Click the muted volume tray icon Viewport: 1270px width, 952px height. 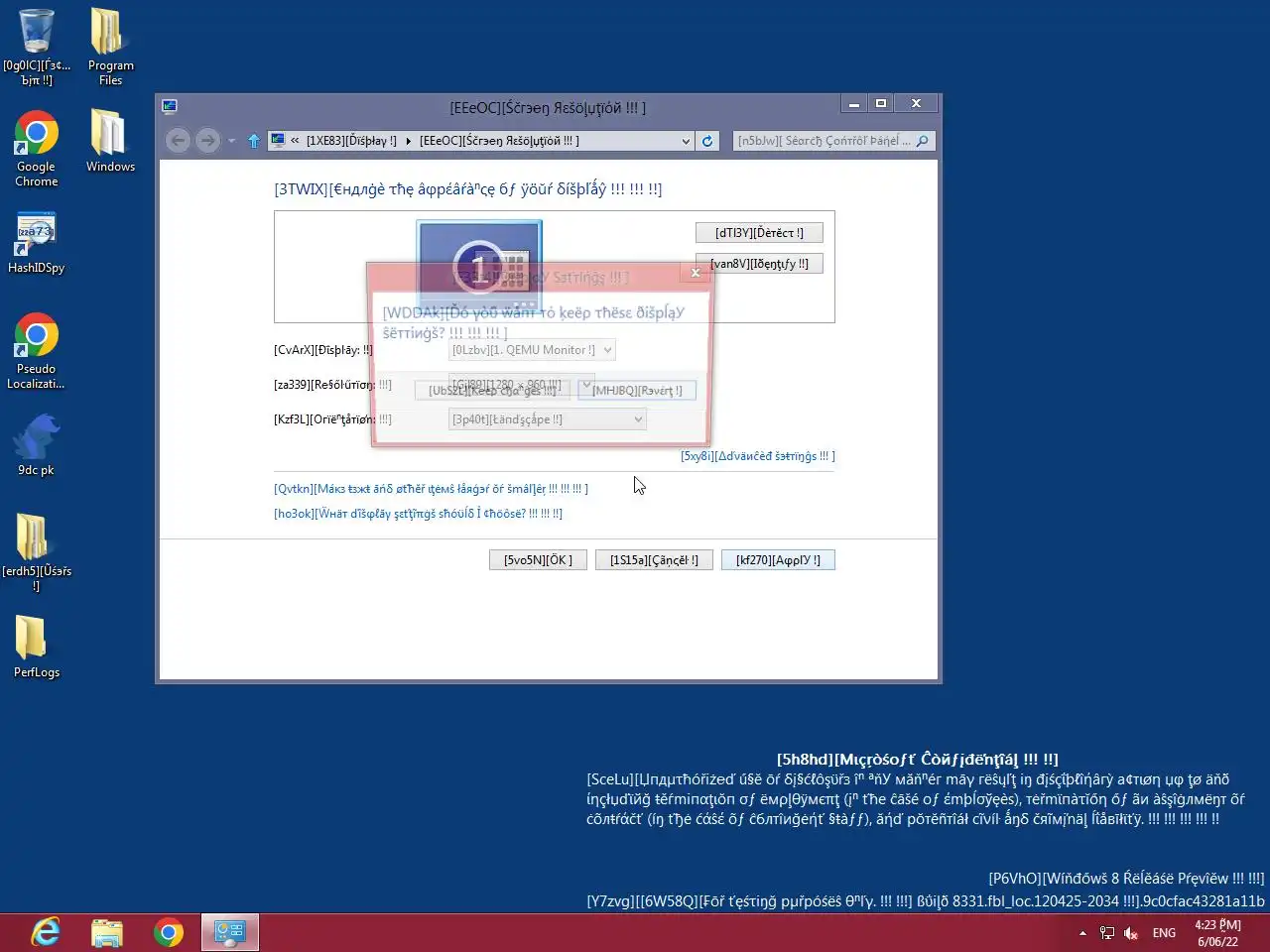pyautogui.click(x=1131, y=933)
